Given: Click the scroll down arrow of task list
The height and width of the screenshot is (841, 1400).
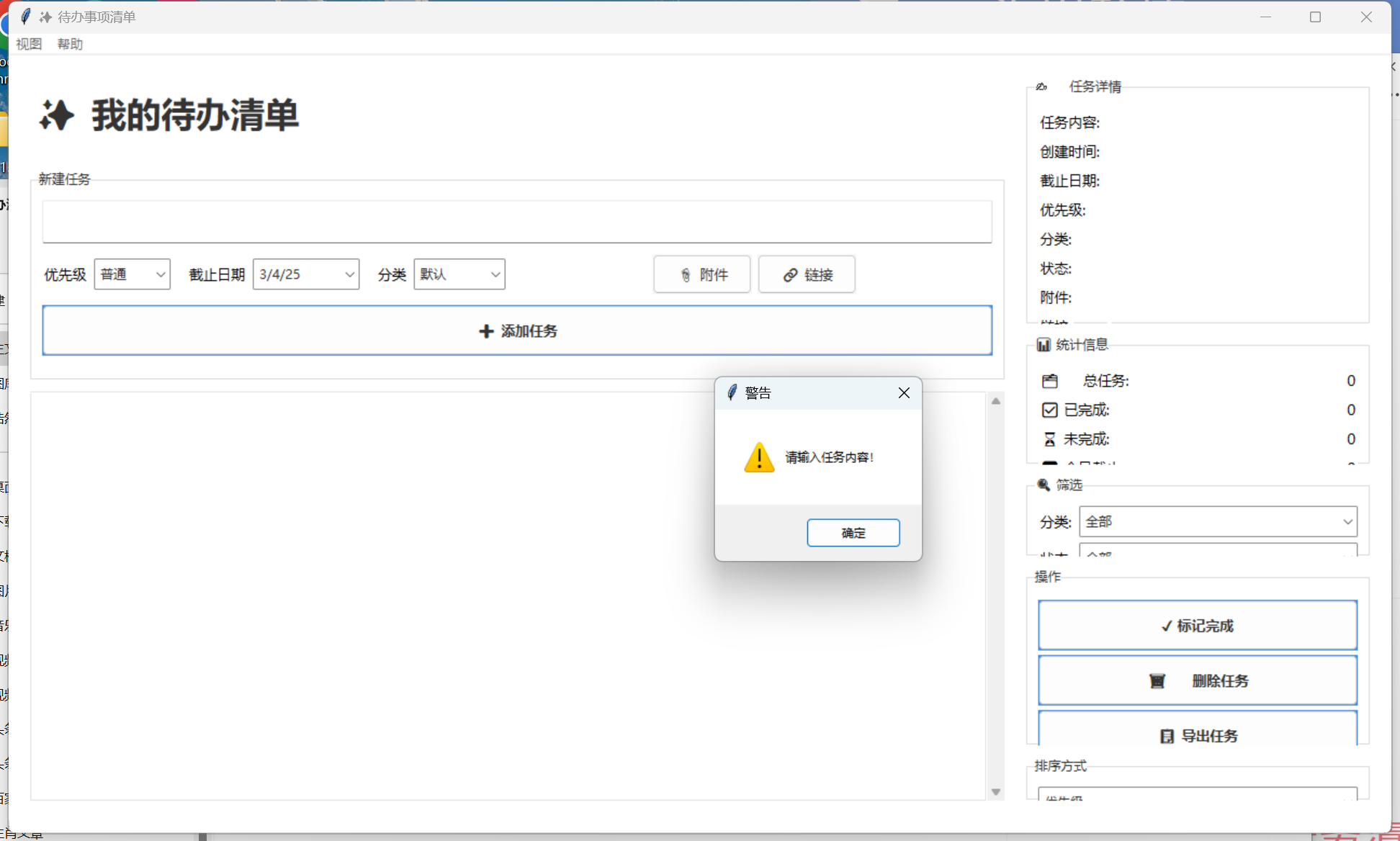Looking at the screenshot, I should [996, 792].
